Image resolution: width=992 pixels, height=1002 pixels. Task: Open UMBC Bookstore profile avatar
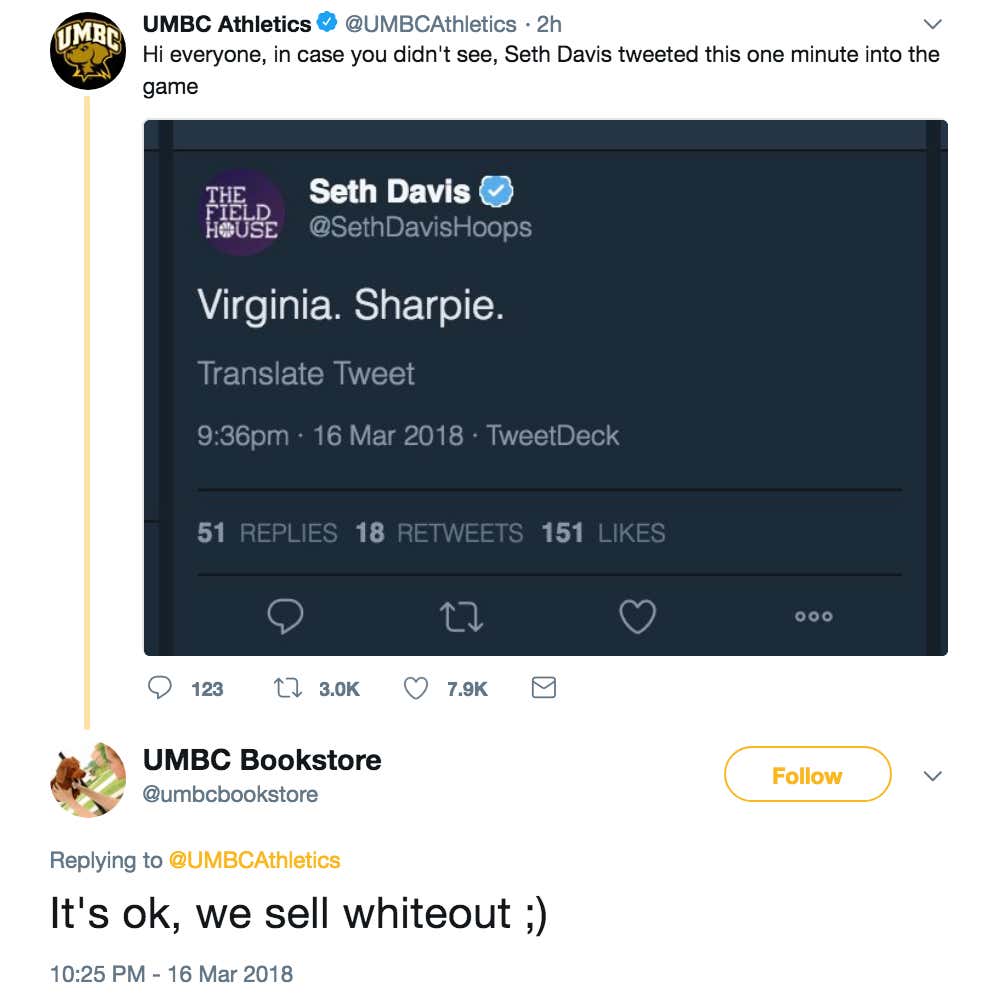click(x=87, y=778)
